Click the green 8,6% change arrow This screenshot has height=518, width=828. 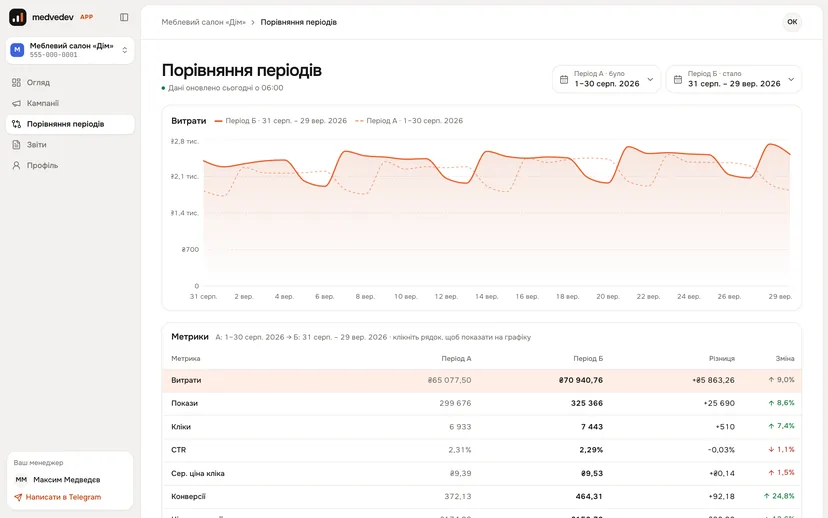[771, 403]
